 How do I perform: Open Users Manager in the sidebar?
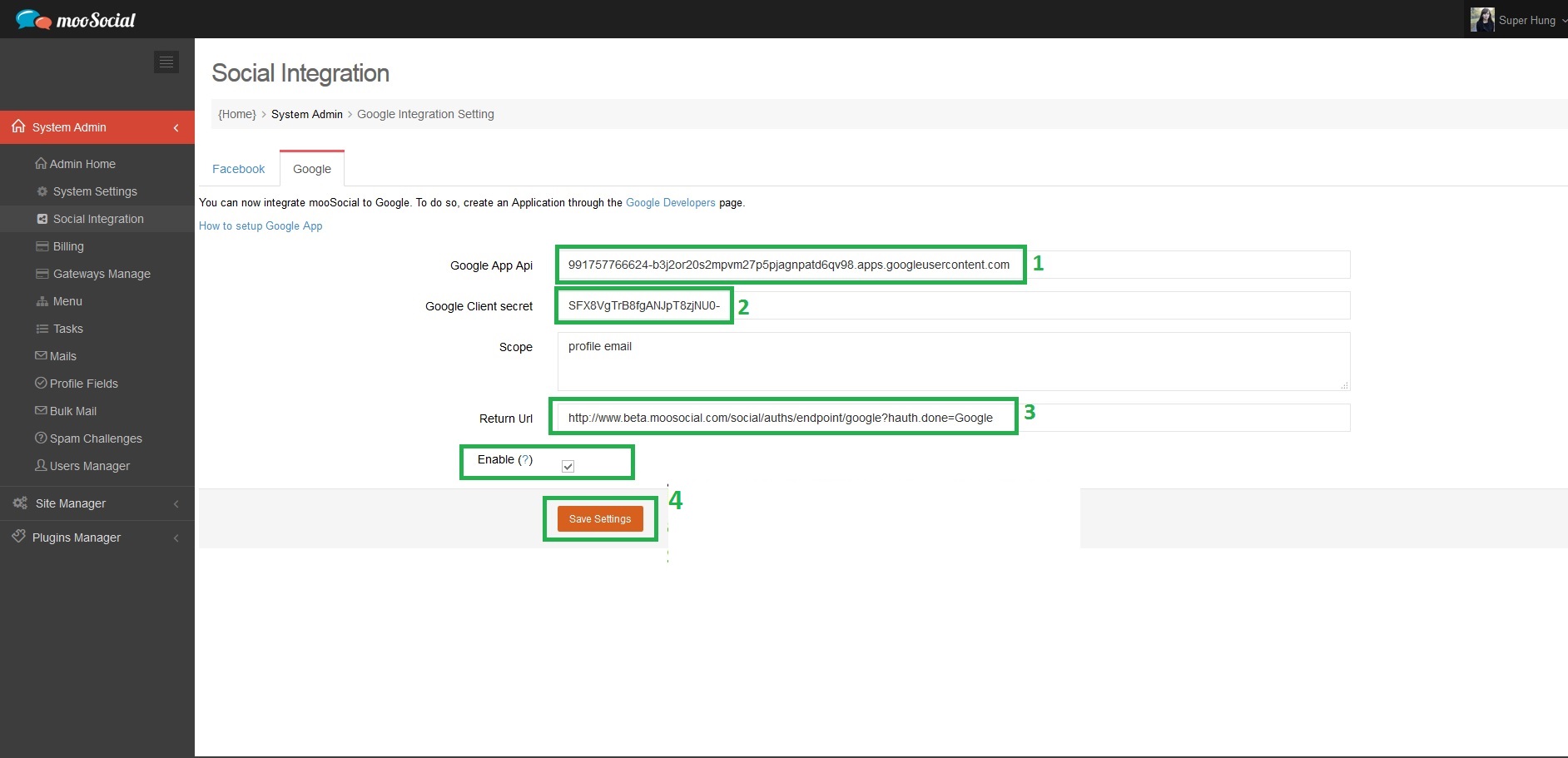click(90, 466)
